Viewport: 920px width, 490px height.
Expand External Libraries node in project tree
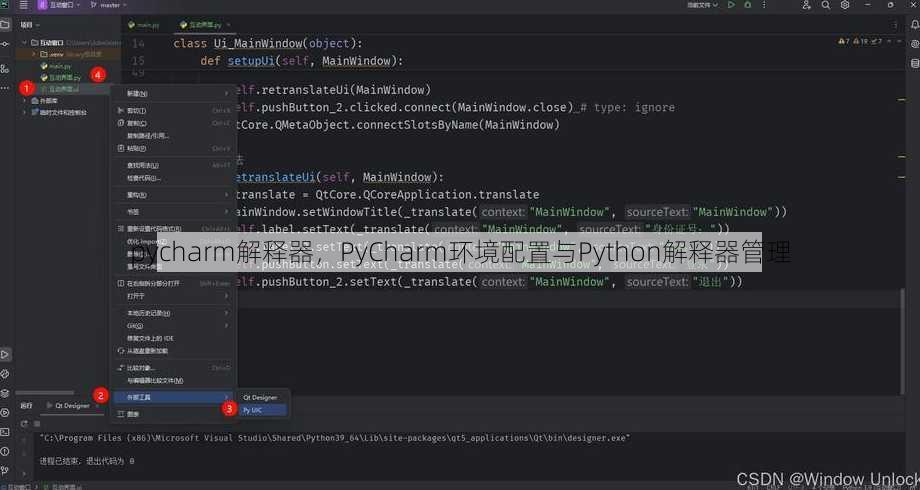point(25,100)
